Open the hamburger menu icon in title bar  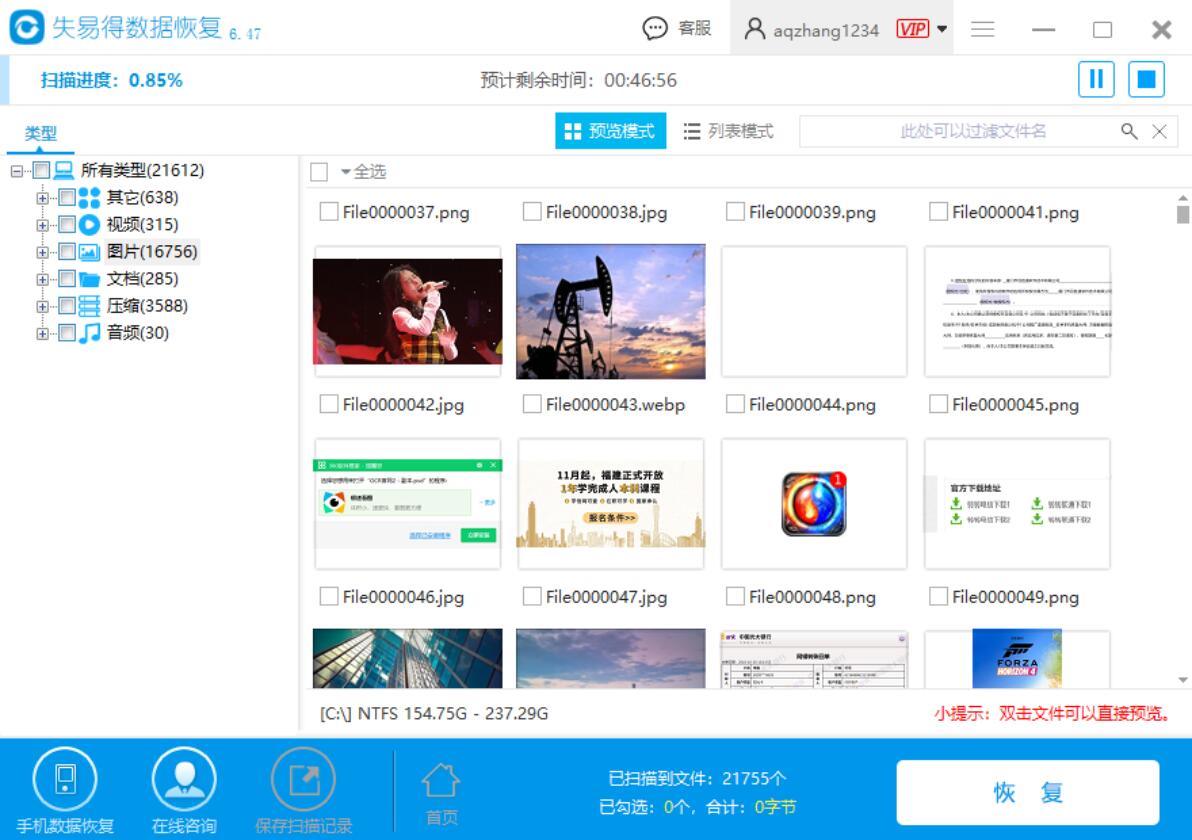click(982, 30)
